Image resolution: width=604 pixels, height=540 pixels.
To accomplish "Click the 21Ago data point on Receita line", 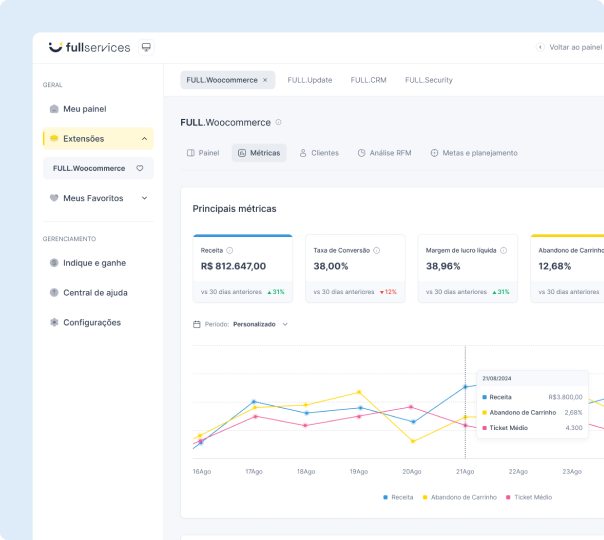I will point(465,387).
